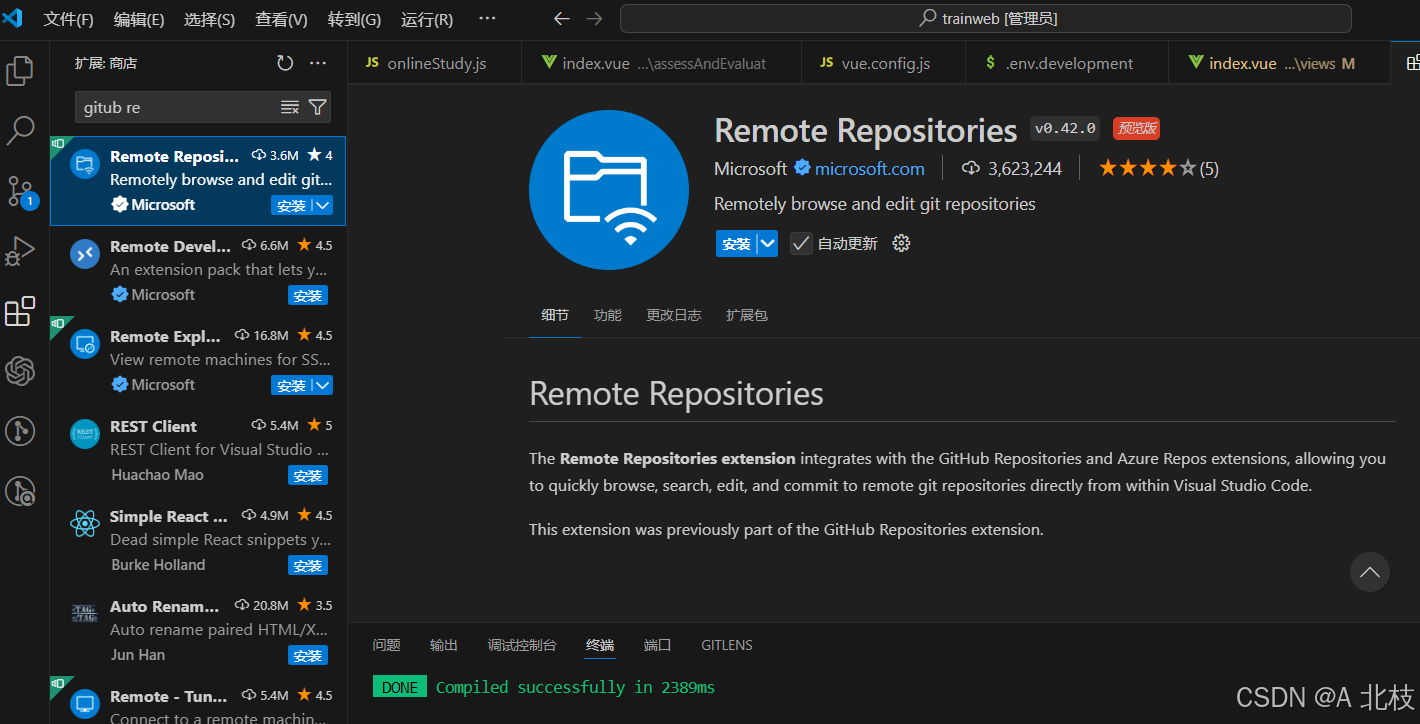This screenshot has width=1420, height=724.
Task: Select the 更改日志 tab
Action: [673, 315]
